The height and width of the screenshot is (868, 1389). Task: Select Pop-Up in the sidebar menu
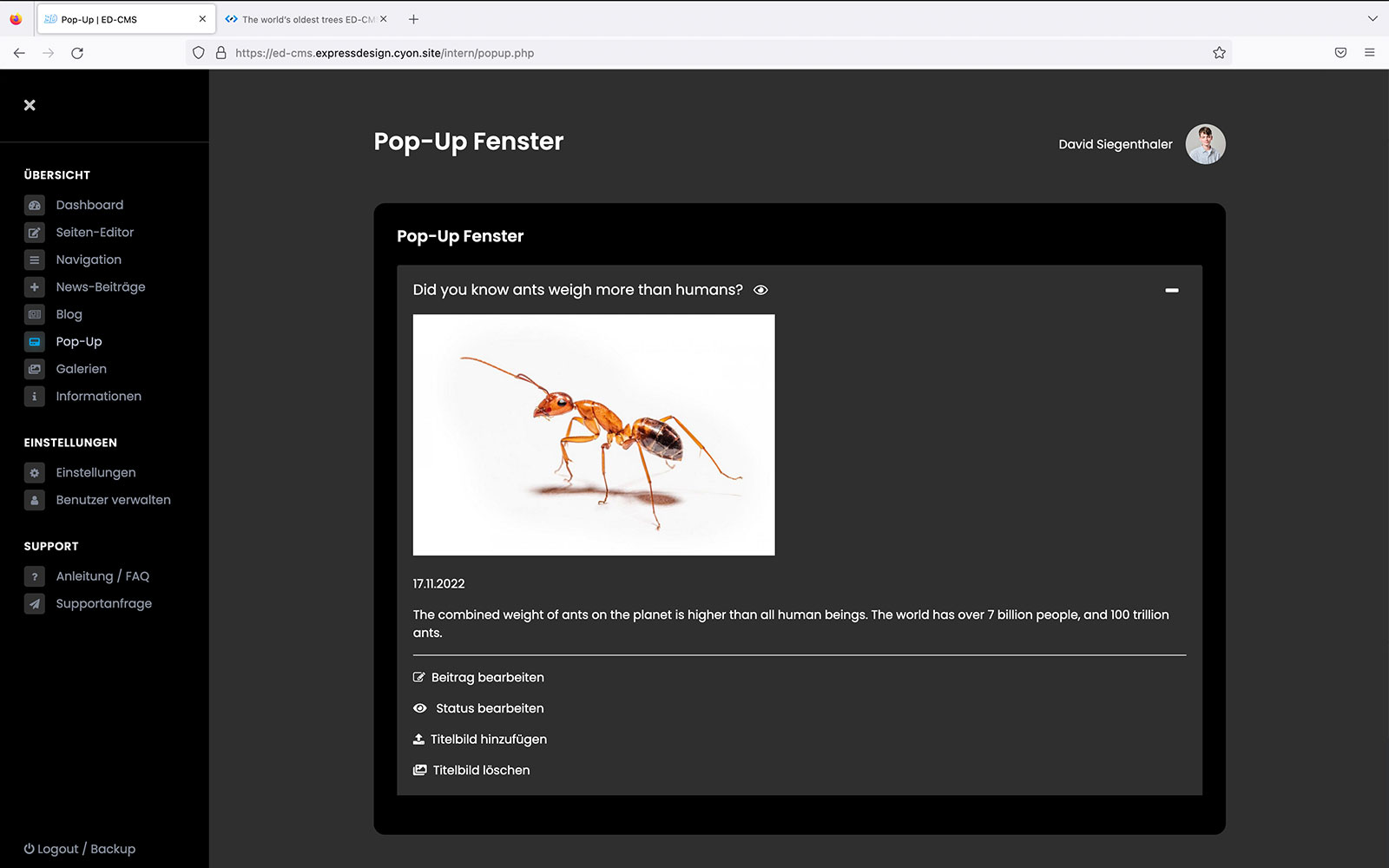[79, 342]
